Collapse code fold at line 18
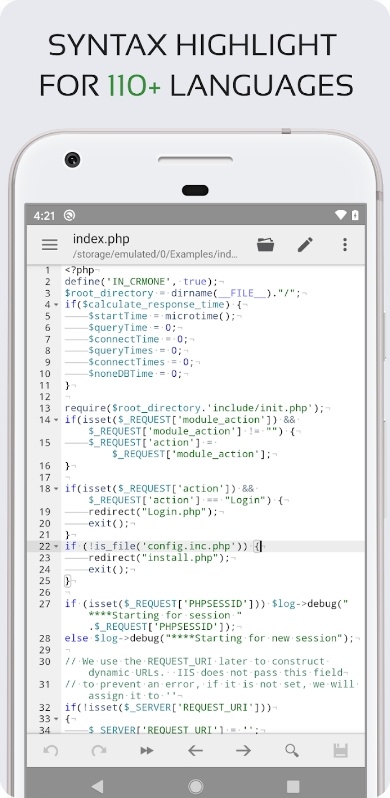This screenshot has width=390, height=798. (56, 489)
